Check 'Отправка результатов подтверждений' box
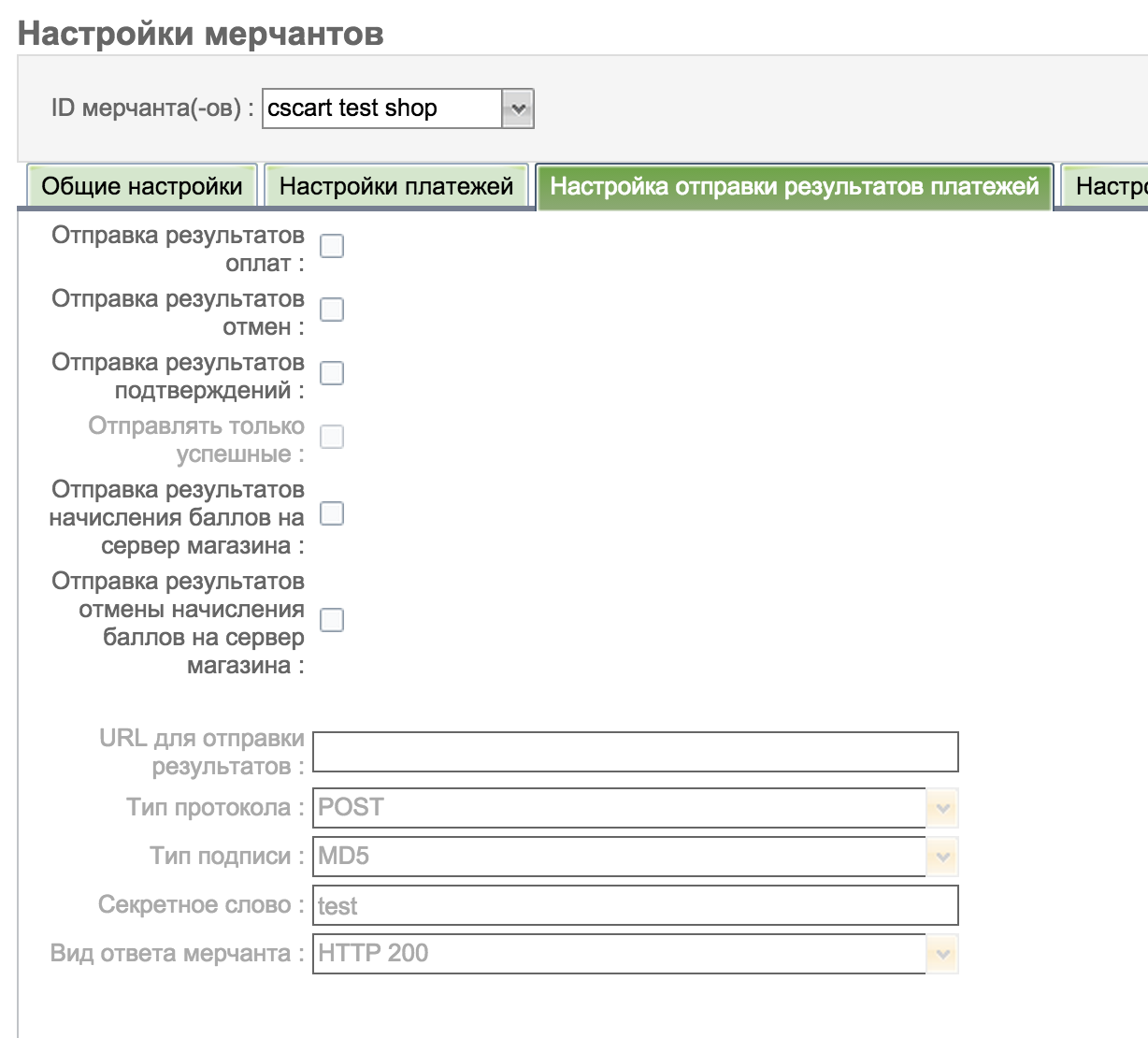The image size is (1148, 1038). pyautogui.click(x=332, y=373)
